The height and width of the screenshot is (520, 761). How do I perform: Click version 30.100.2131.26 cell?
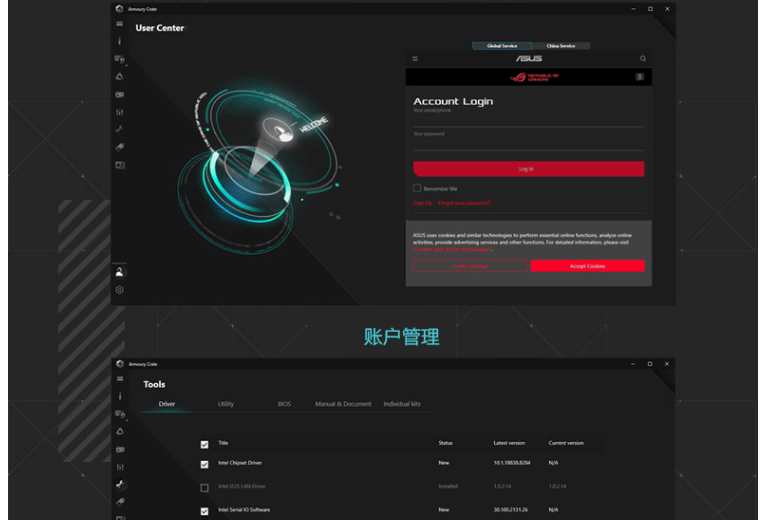(x=511, y=509)
